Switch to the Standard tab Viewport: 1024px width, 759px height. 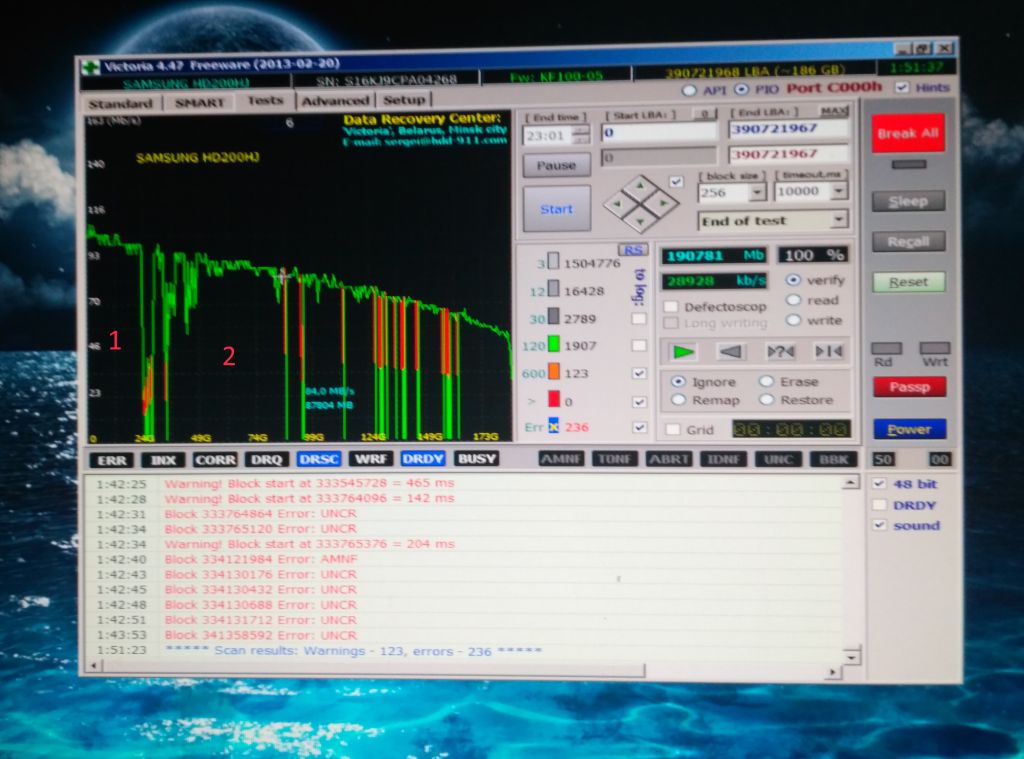121,104
